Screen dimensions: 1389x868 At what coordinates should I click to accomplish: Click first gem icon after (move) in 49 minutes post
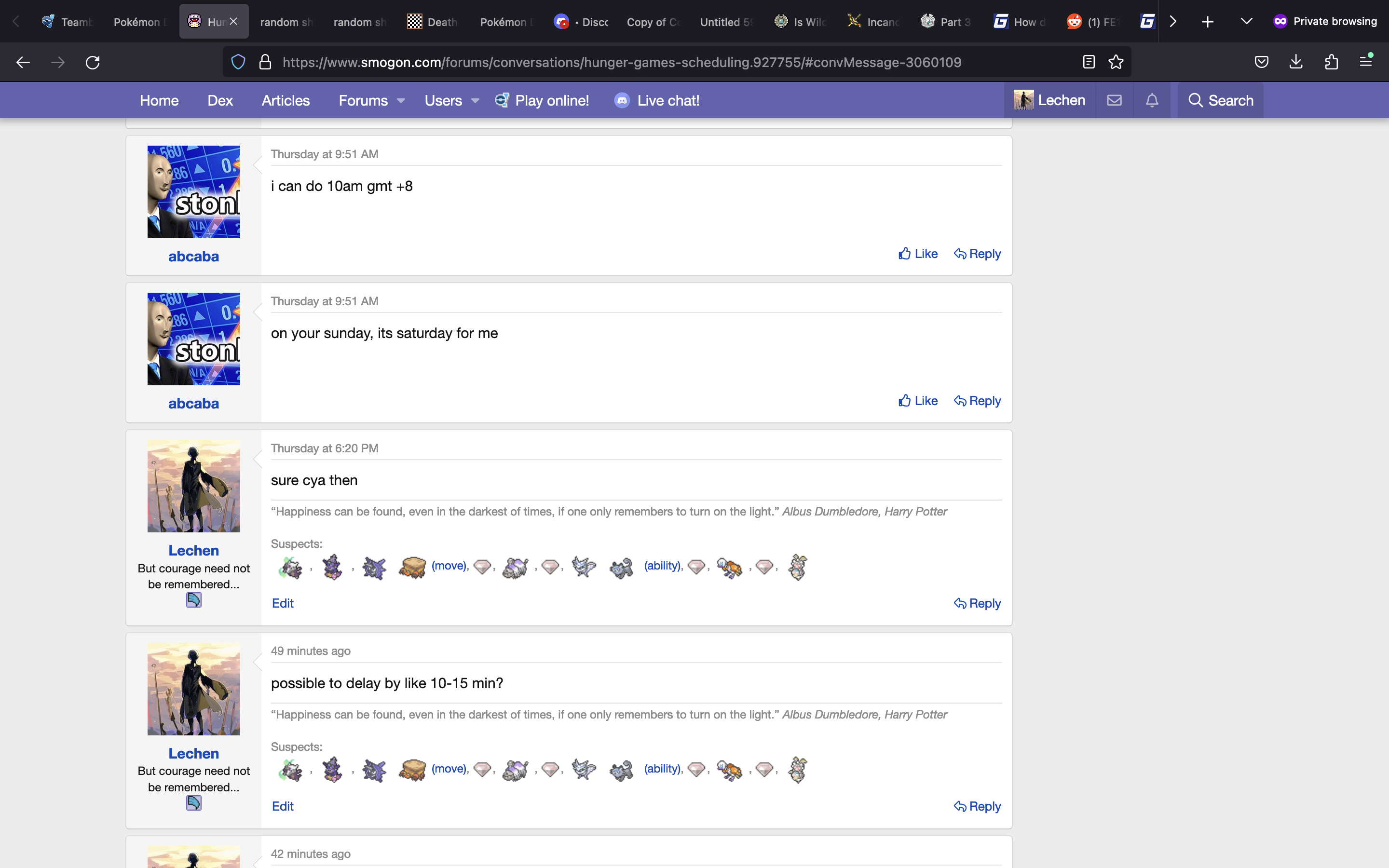point(482,769)
